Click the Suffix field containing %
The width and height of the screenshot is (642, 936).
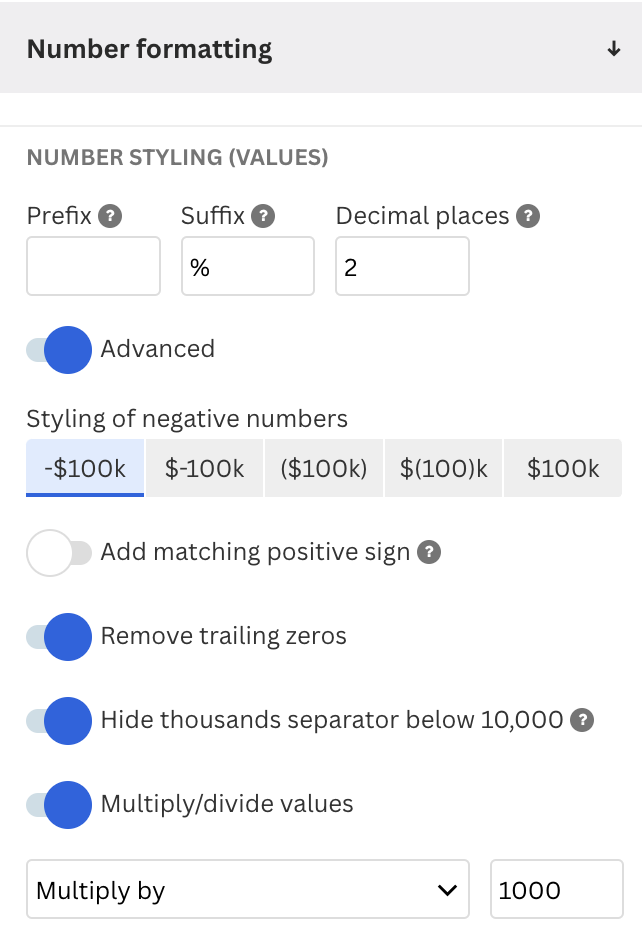248,266
